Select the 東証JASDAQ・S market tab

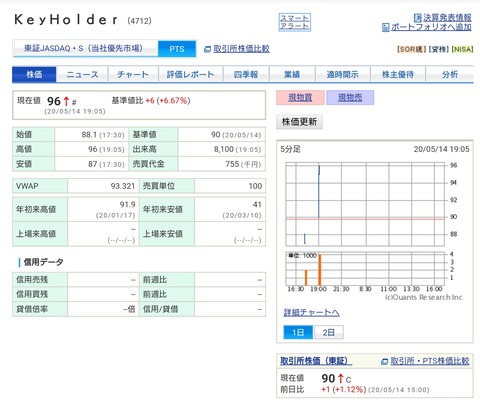[x=85, y=49]
